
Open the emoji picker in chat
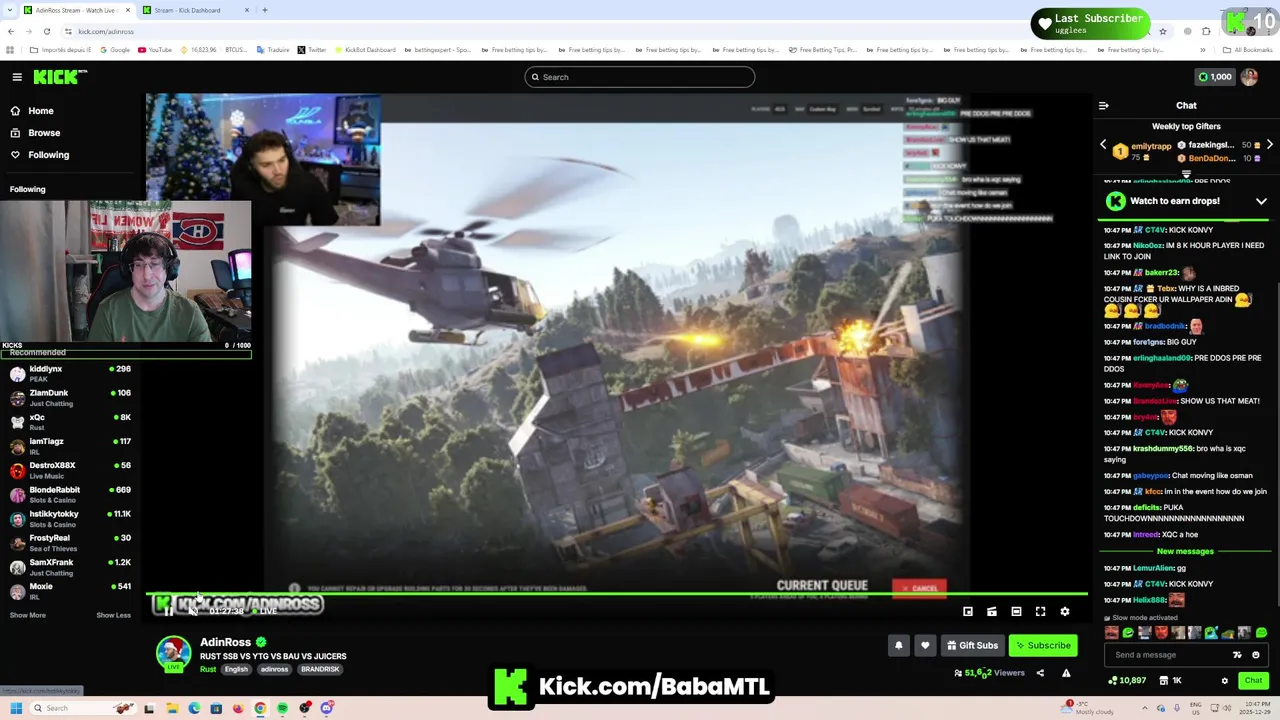pyautogui.click(x=1256, y=655)
